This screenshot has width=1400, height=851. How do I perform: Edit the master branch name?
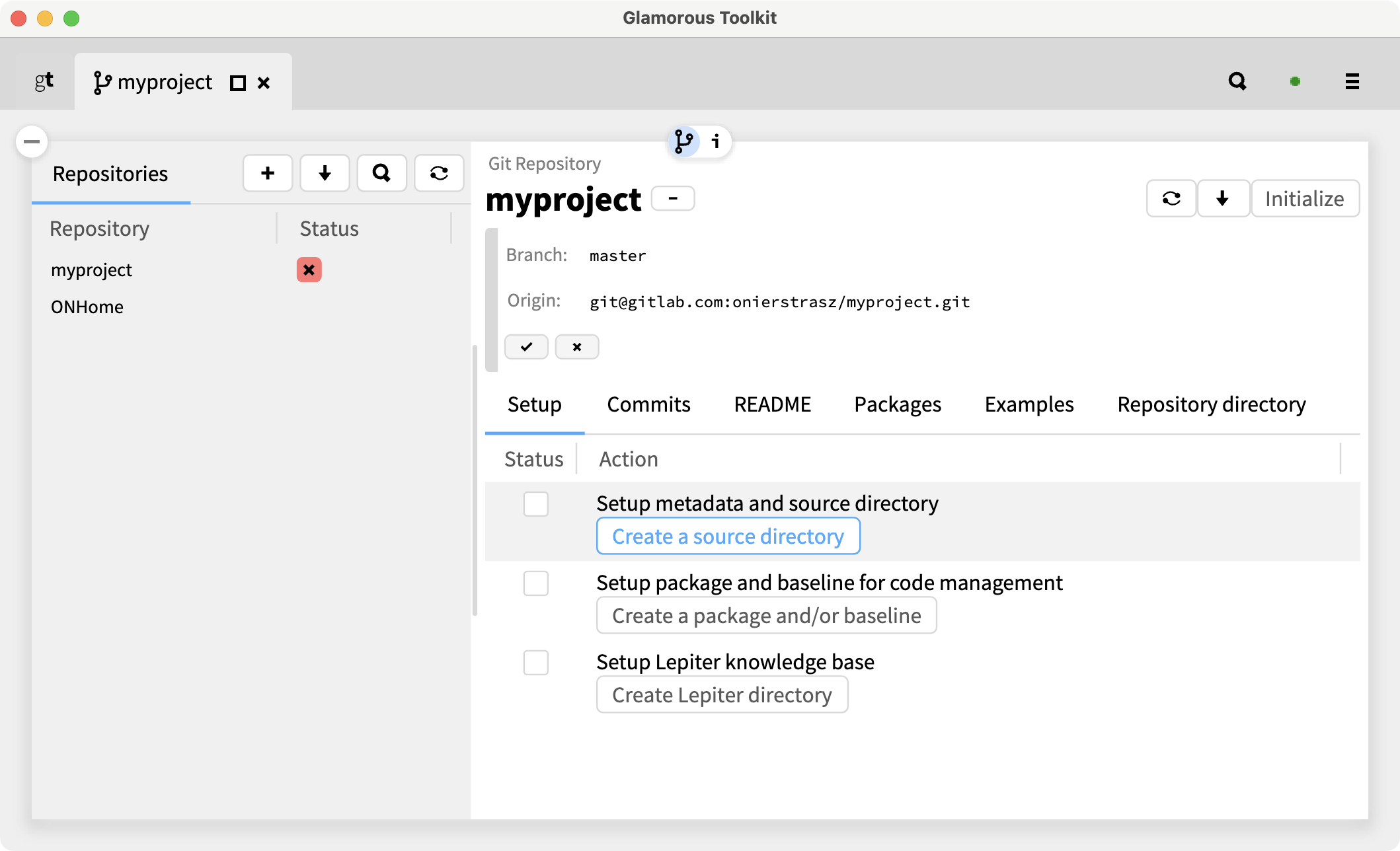tap(617, 256)
